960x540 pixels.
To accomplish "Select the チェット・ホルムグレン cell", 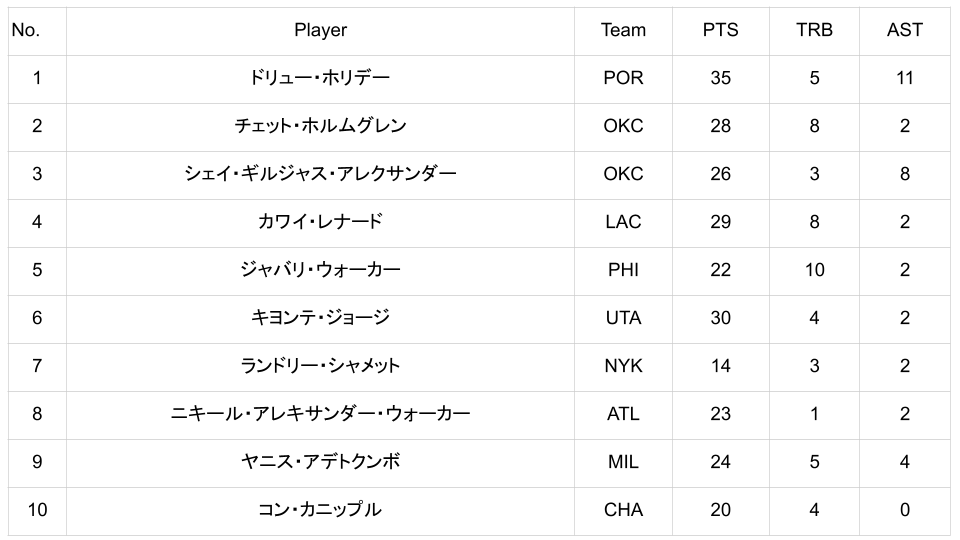I will tap(320, 126).
